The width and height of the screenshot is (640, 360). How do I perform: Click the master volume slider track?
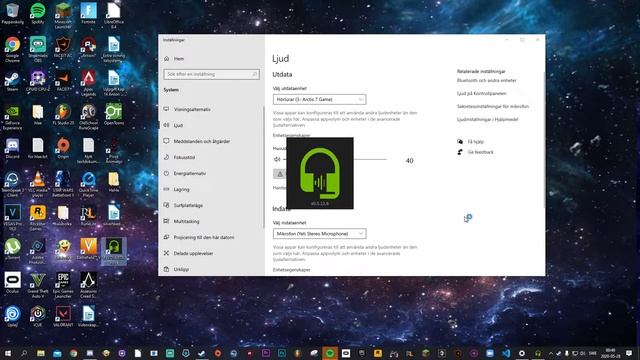pos(370,159)
